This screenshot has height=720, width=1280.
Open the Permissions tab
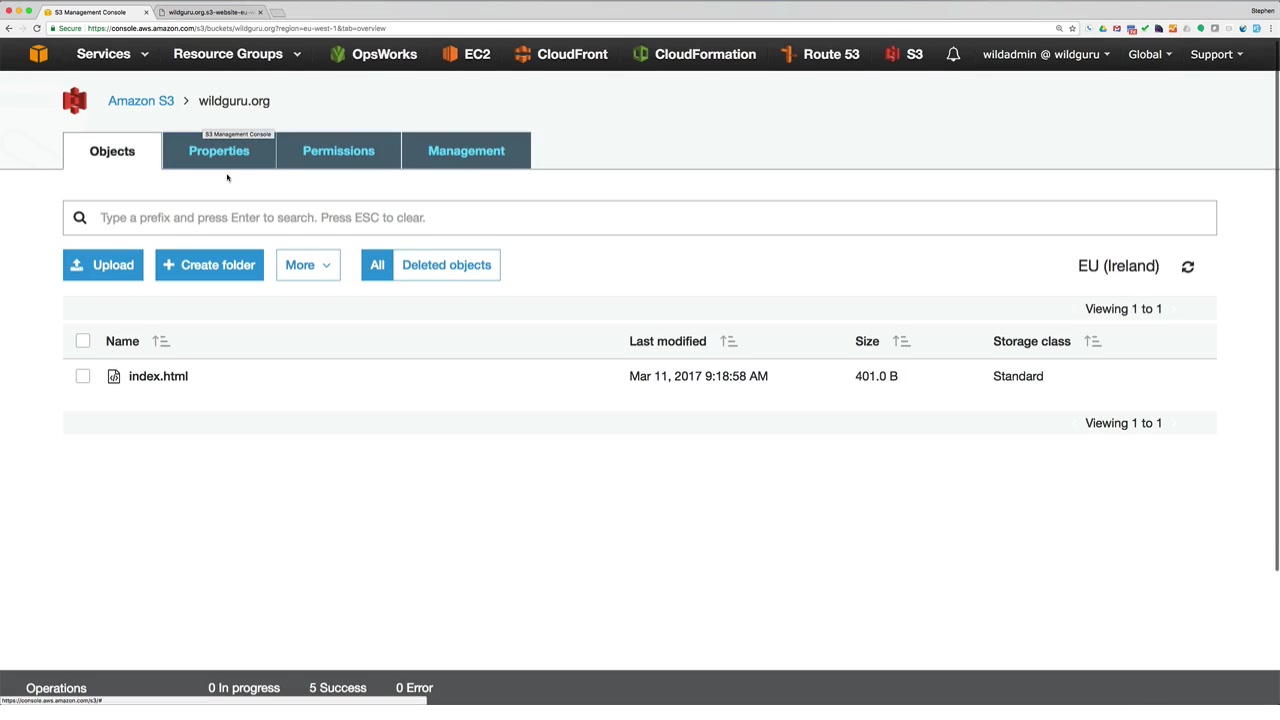click(339, 151)
